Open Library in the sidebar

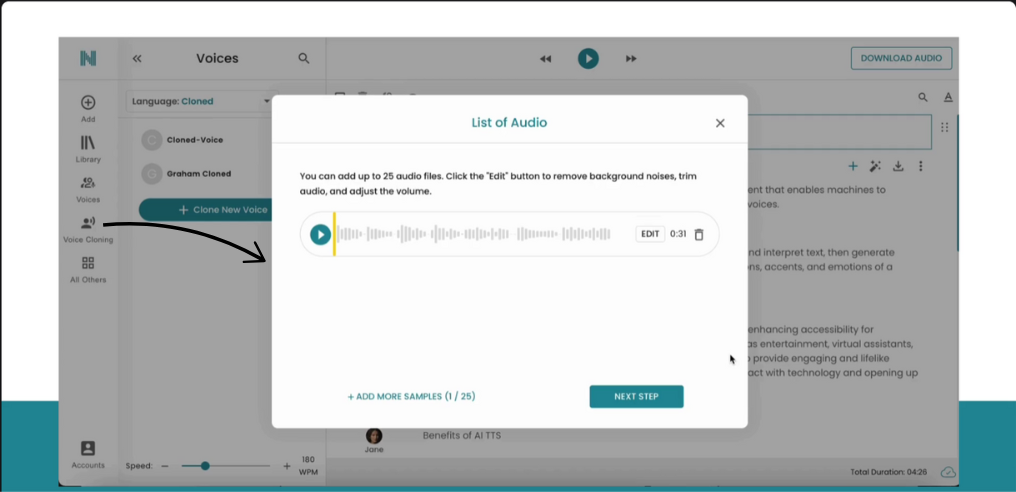88,149
